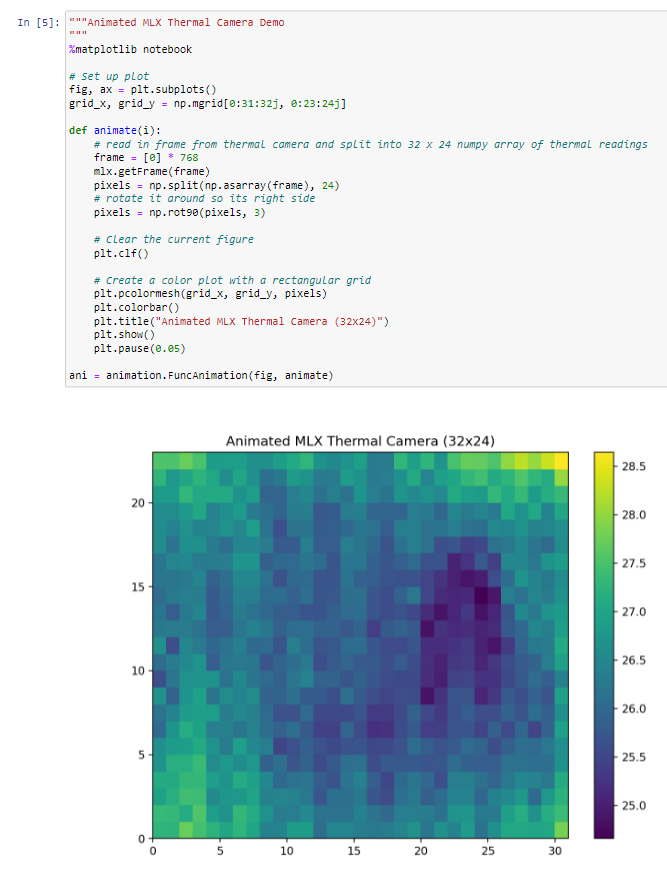Click the 'plt.clf()' line
The height and width of the screenshot is (880, 667).
tap(121, 253)
